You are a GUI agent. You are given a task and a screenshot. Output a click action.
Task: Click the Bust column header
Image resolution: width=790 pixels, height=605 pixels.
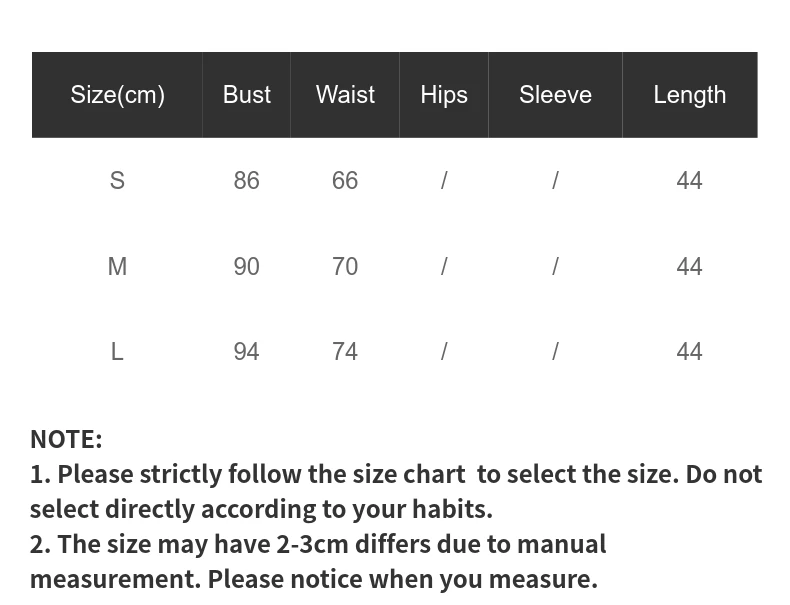247,95
